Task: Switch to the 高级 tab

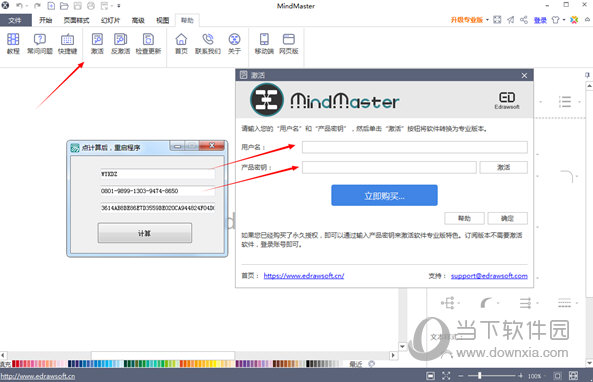Action: [138, 20]
